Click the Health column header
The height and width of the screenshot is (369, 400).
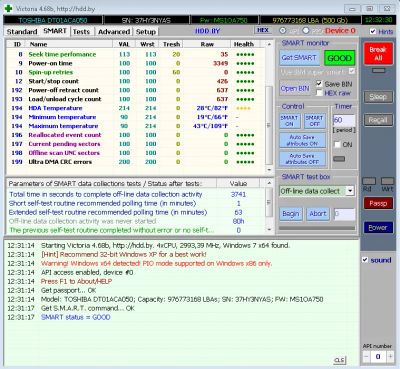point(244,44)
